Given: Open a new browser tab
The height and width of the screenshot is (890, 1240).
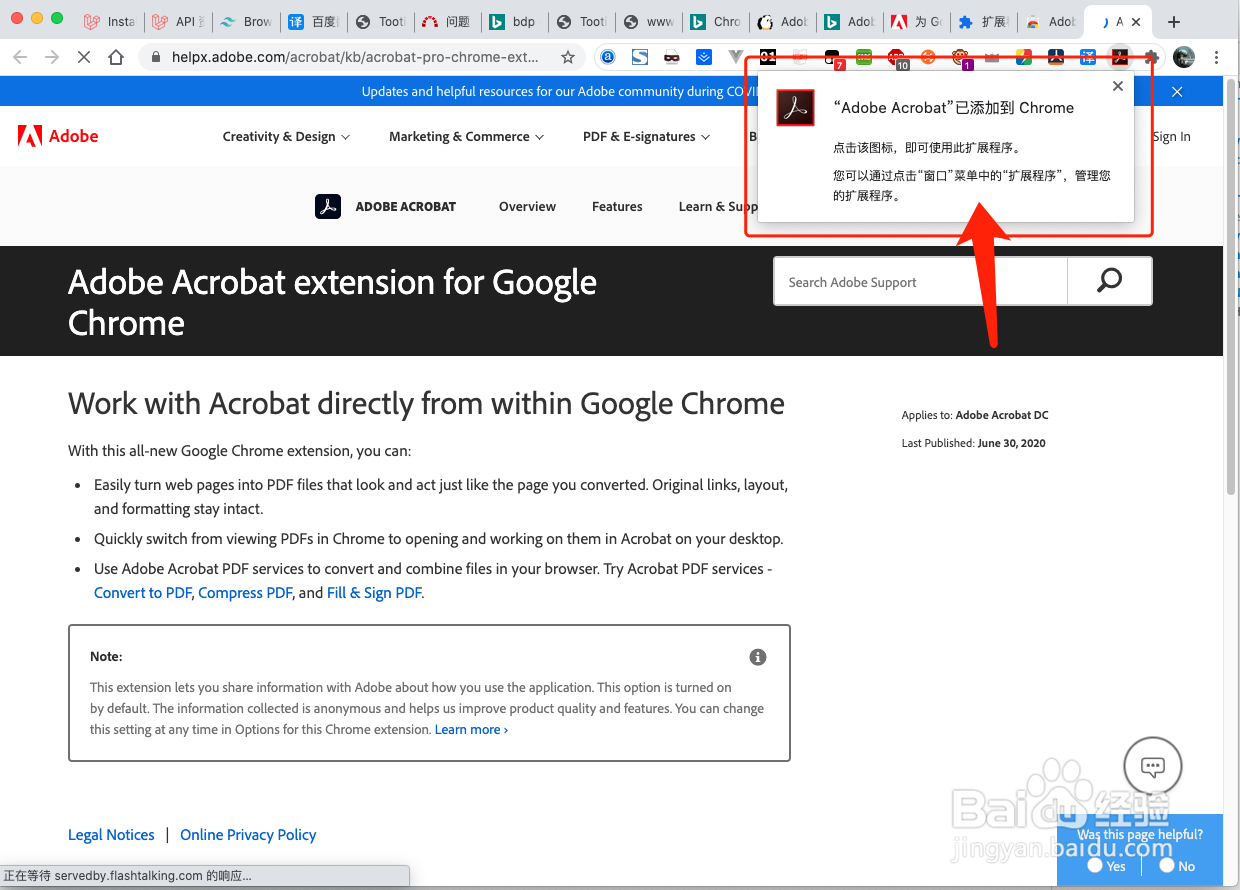Looking at the screenshot, I should [1174, 21].
